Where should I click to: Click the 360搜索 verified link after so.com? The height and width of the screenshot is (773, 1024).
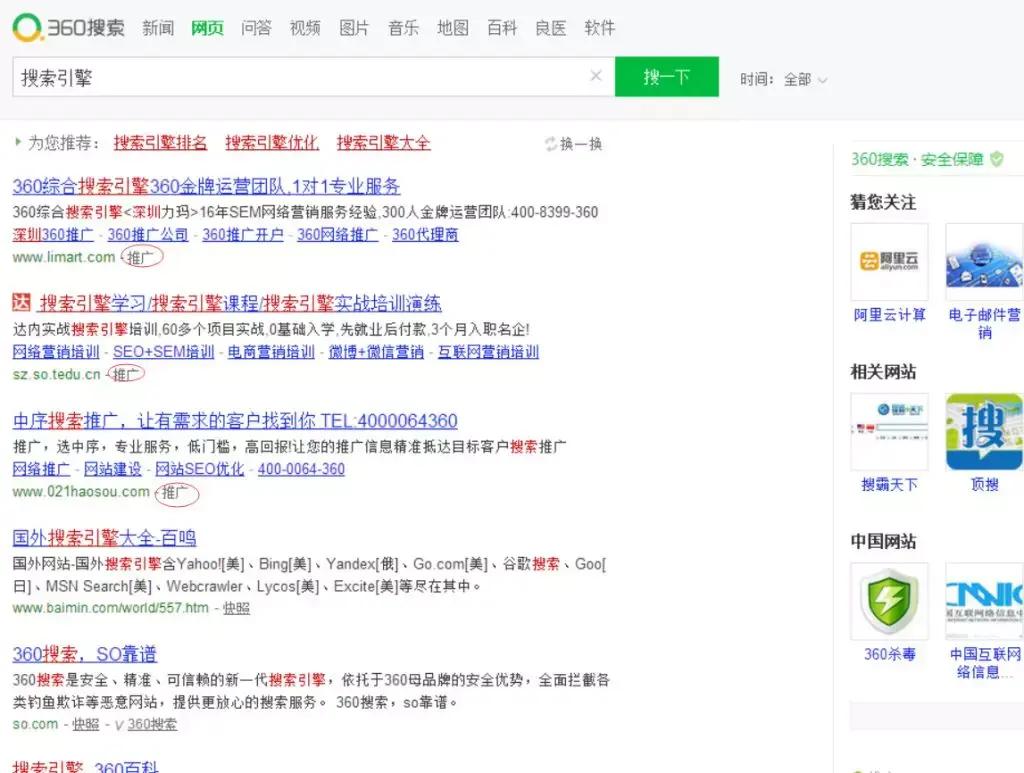pyautogui.click(x=152, y=724)
